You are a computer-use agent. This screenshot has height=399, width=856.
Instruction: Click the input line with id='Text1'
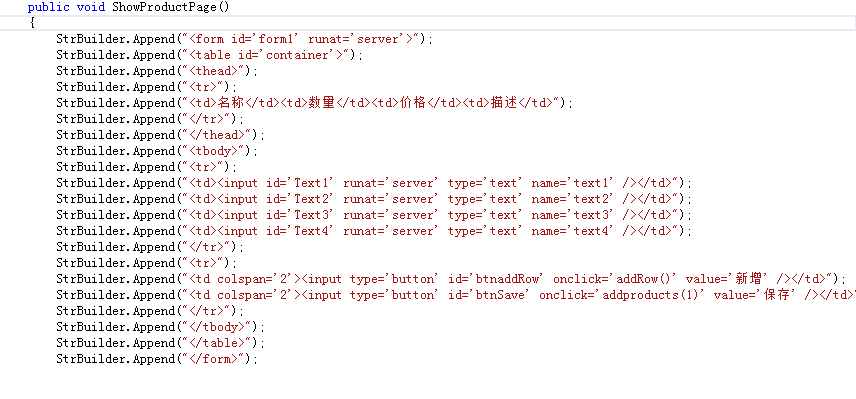tap(374, 183)
